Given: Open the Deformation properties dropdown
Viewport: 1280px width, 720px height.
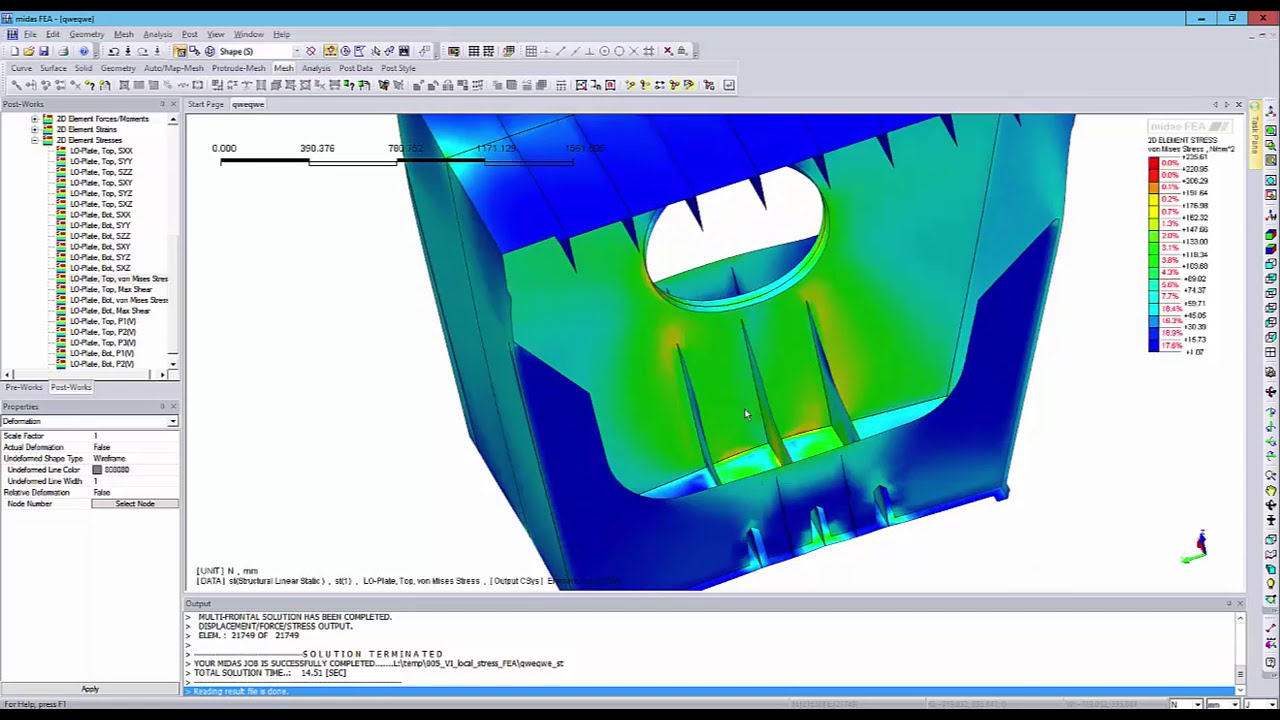Looking at the screenshot, I should (173, 421).
